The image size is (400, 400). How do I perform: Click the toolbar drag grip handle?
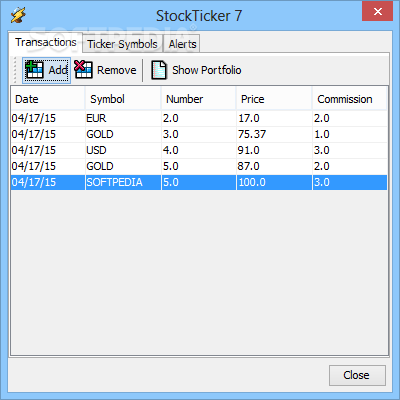(14, 70)
